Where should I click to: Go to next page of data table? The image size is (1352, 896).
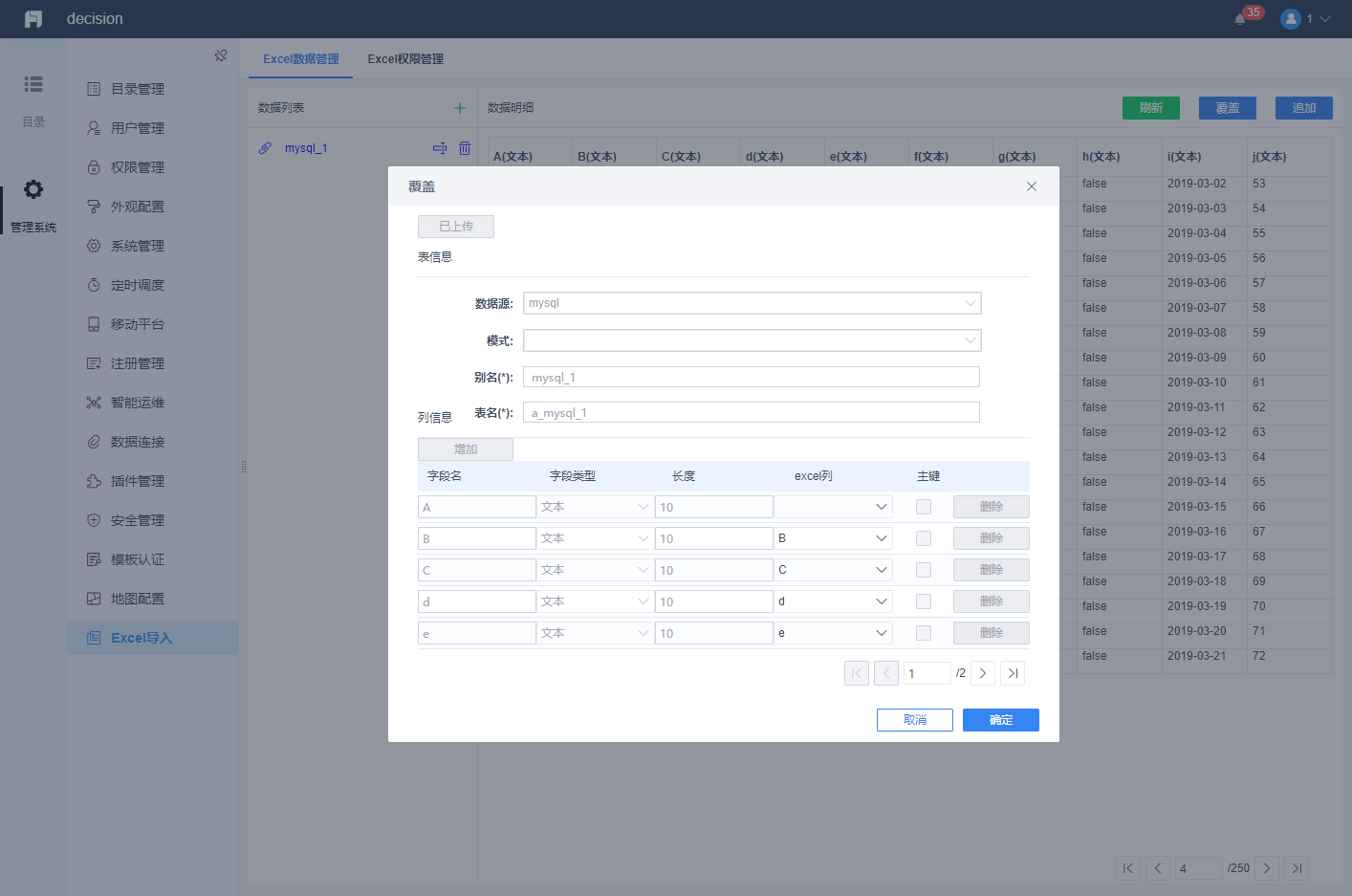coord(1267,868)
